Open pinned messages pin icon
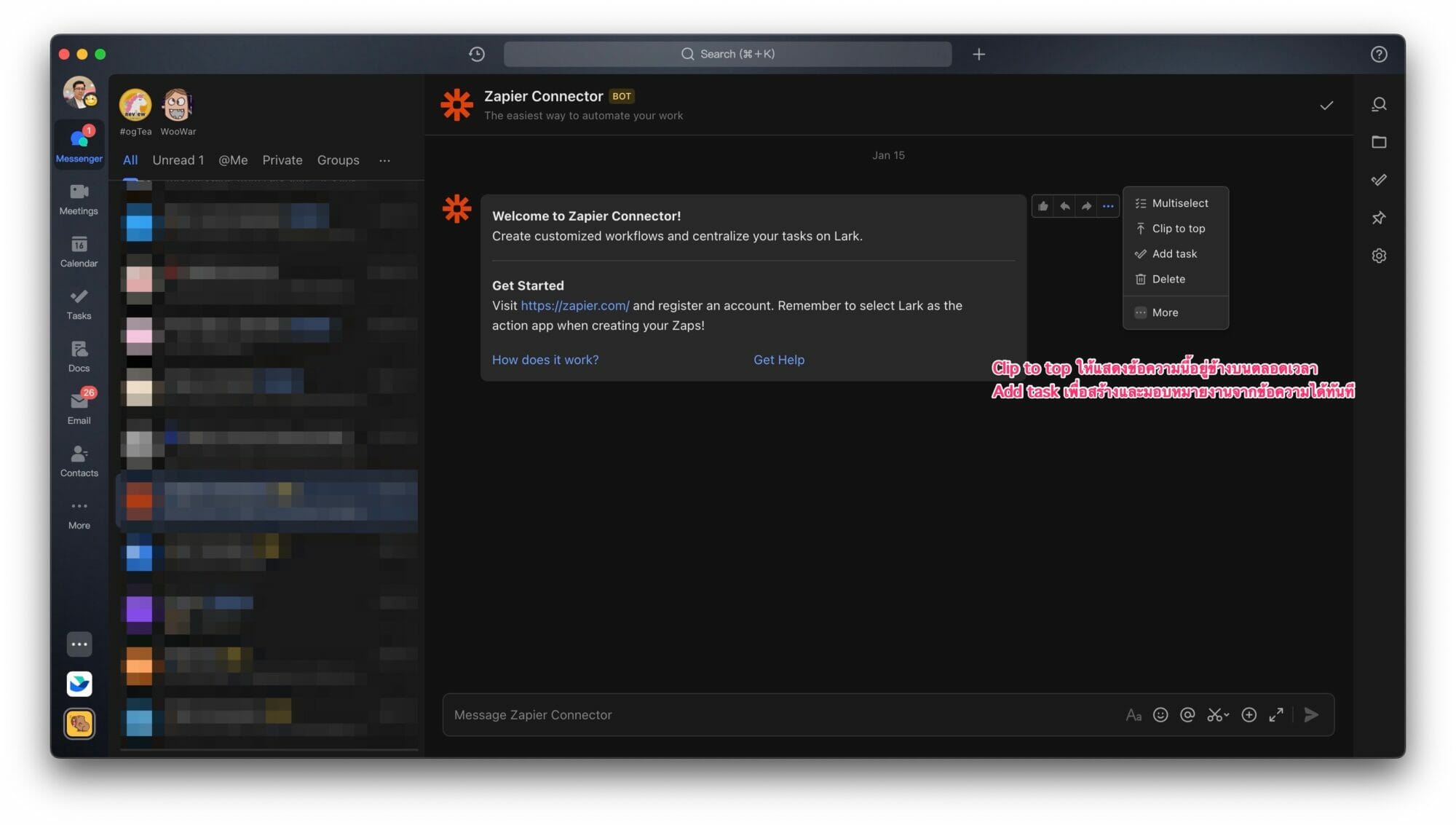Image resolution: width=1456 pixels, height=825 pixels. (x=1379, y=218)
